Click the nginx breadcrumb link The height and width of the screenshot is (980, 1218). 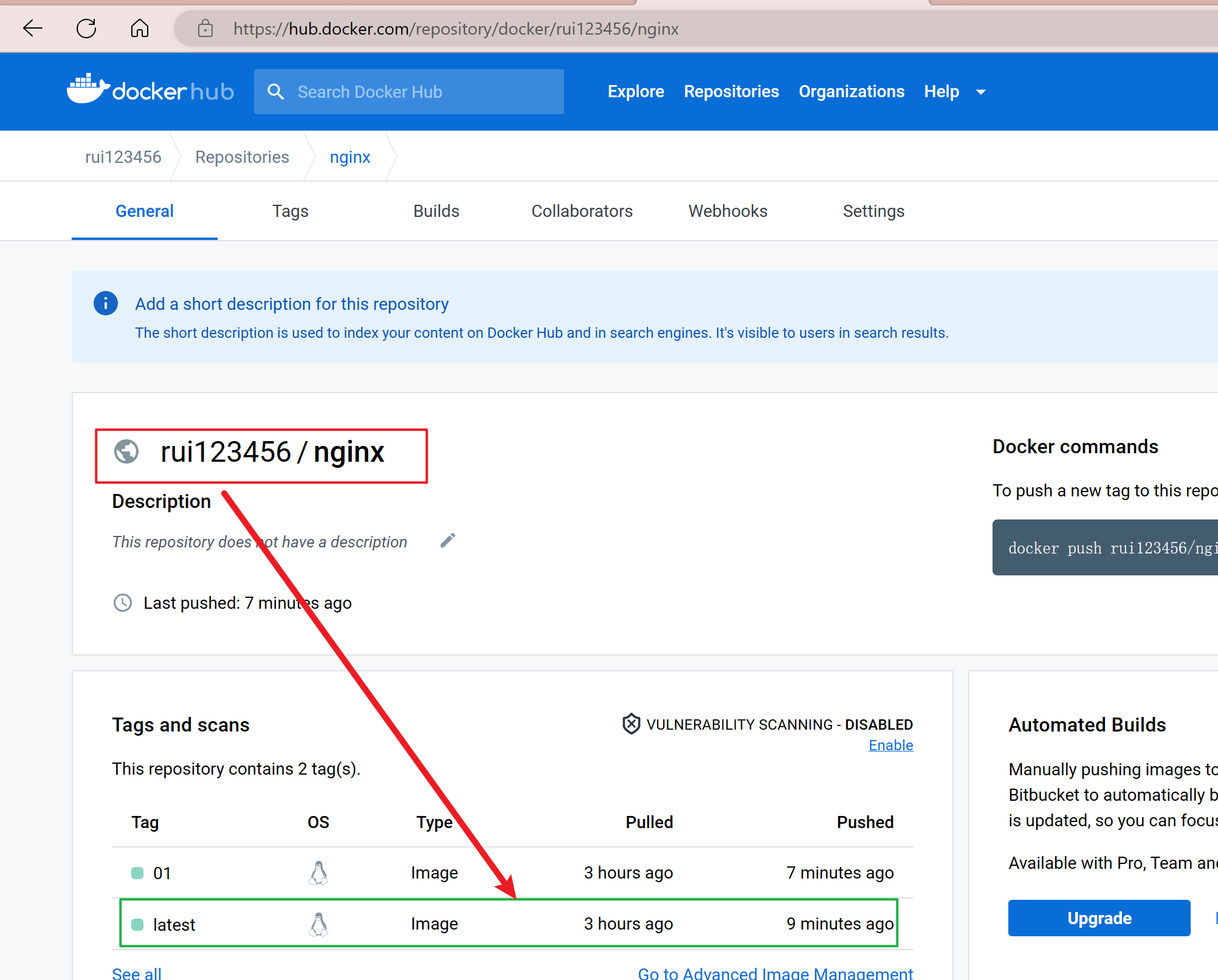coord(350,157)
